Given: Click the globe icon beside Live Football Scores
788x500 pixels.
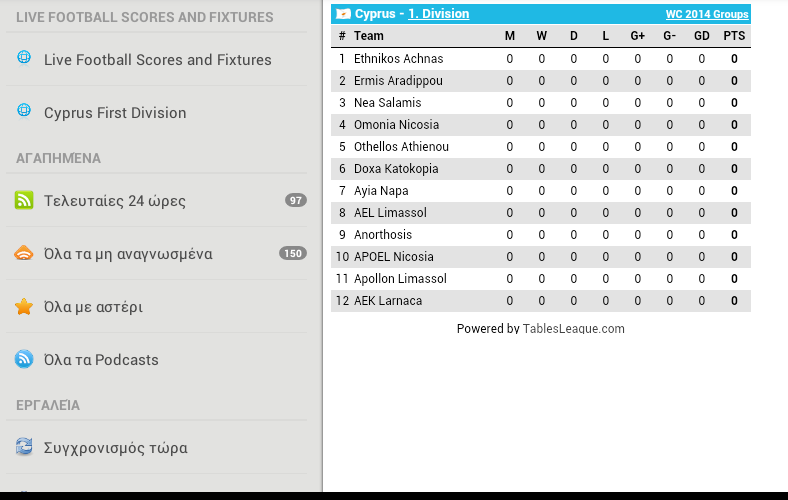Looking at the screenshot, I should coord(24,58).
